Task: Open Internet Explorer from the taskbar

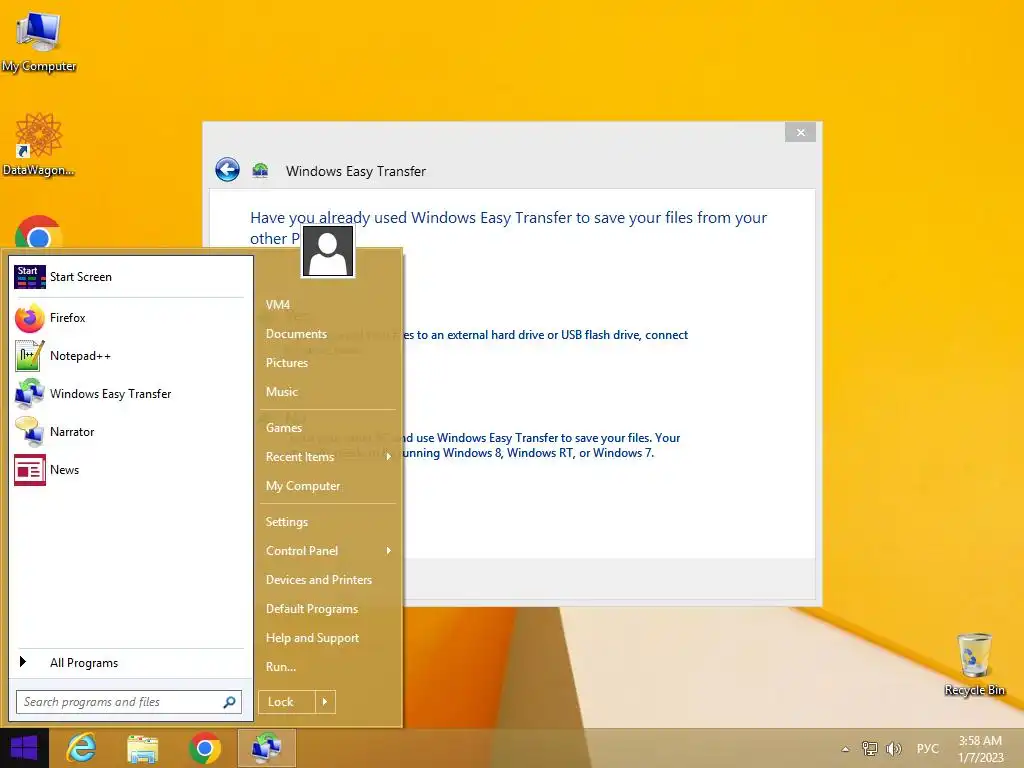Action: pos(82,748)
